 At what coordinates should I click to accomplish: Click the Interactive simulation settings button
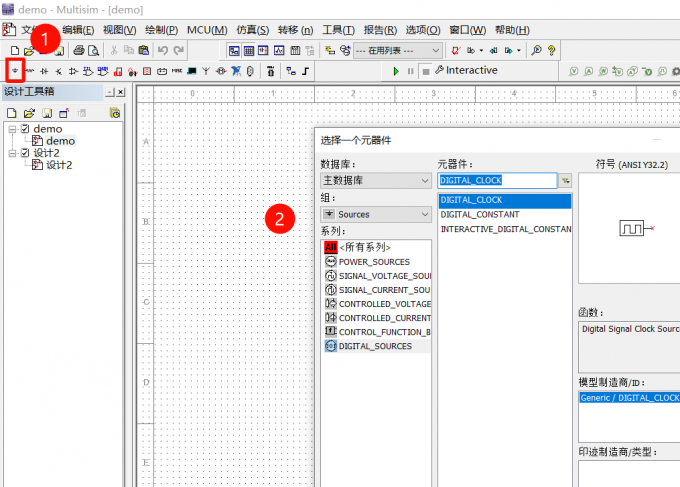[x=467, y=70]
